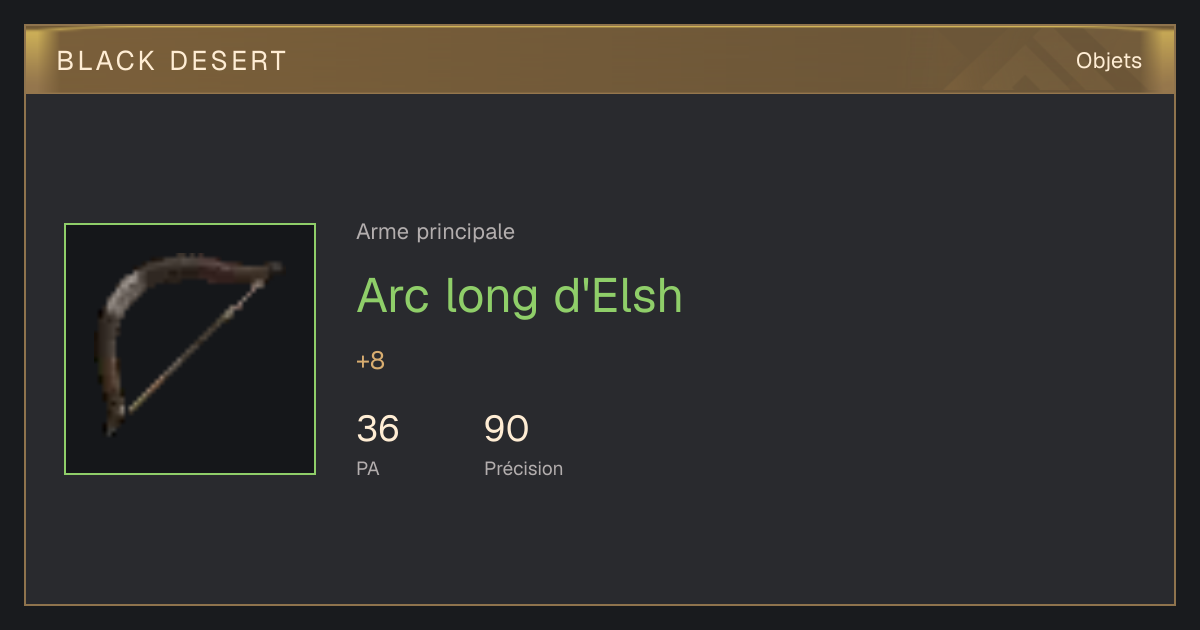Click the word DESERT in the header
The height and width of the screenshot is (630, 1200).
tap(228, 61)
